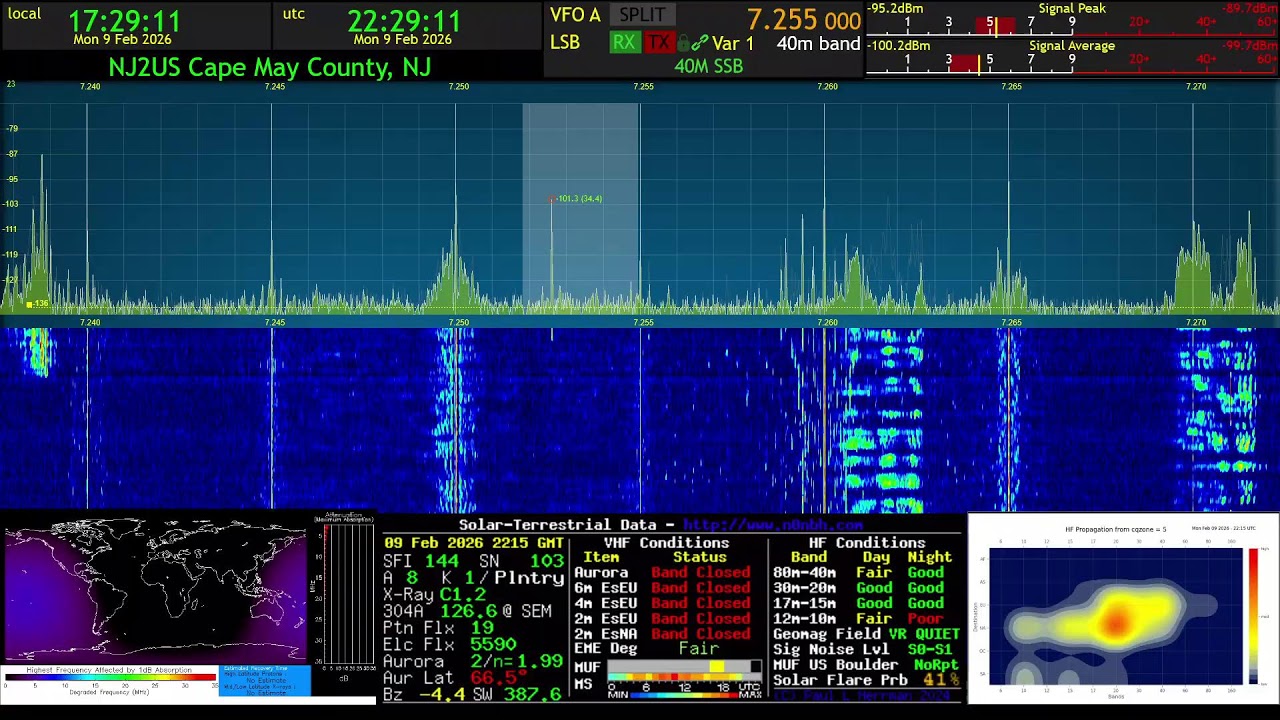The image size is (1280, 720).
Task: Click the 12m-10m Night Poor value
Action: (x=925, y=619)
